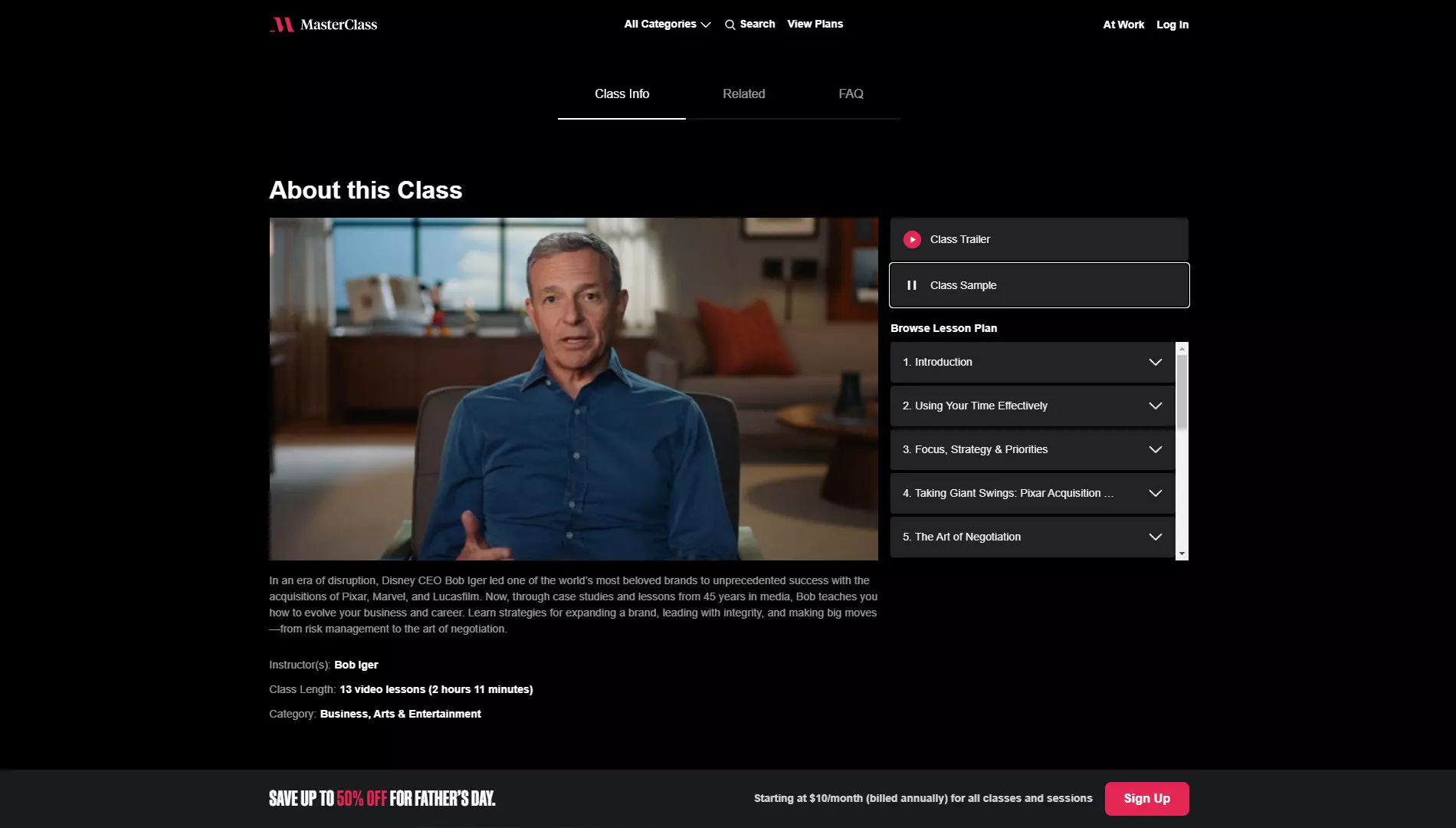The width and height of the screenshot is (1456, 828).
Task: Open the All Categories dropdown
Action: point(667,25)
